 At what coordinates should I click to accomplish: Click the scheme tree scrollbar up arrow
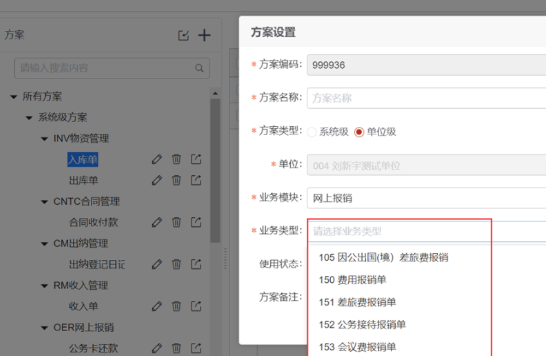(x=215, y=93)
